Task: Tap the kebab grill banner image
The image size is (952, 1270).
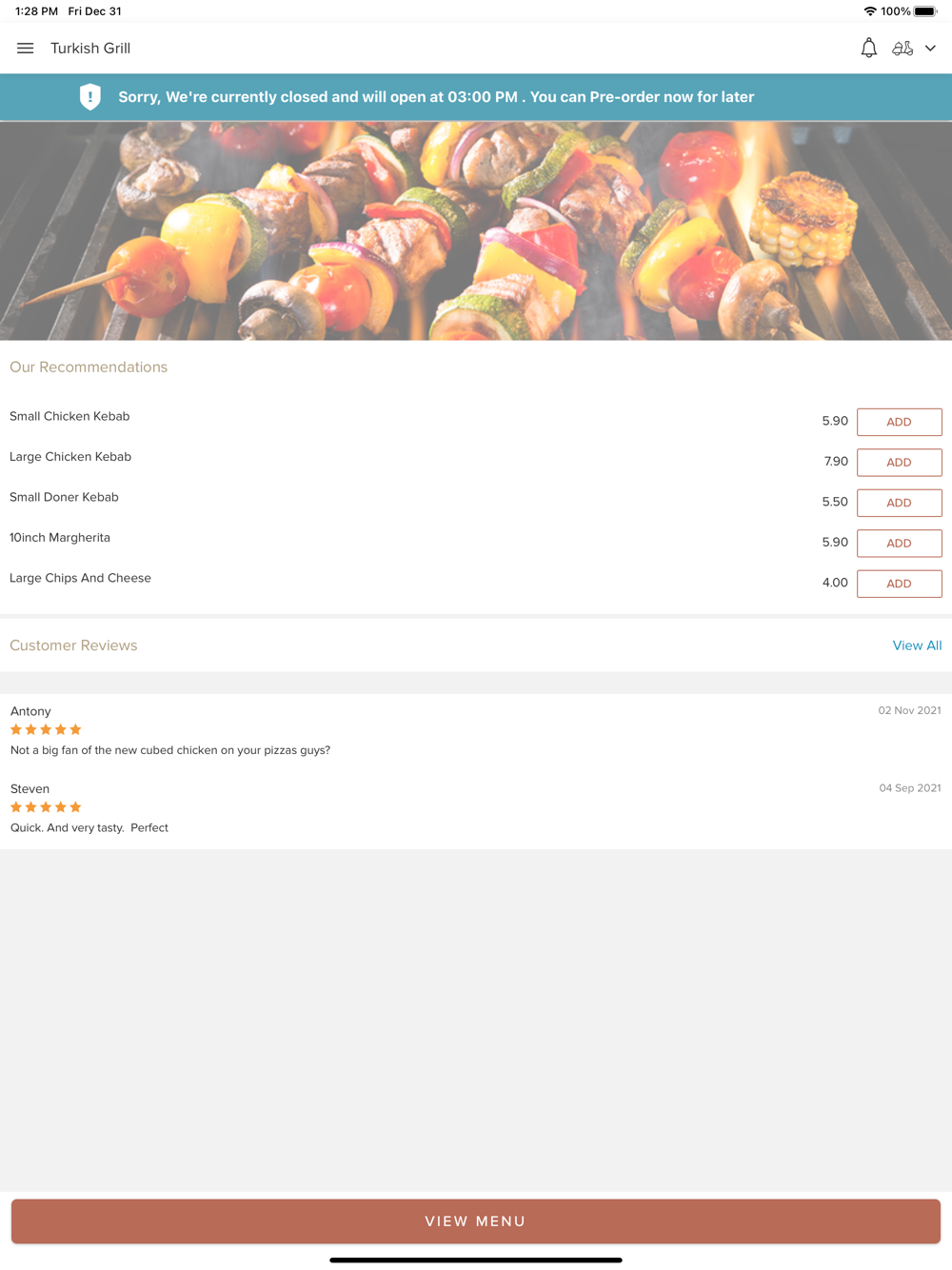Action: click(476, 230)
